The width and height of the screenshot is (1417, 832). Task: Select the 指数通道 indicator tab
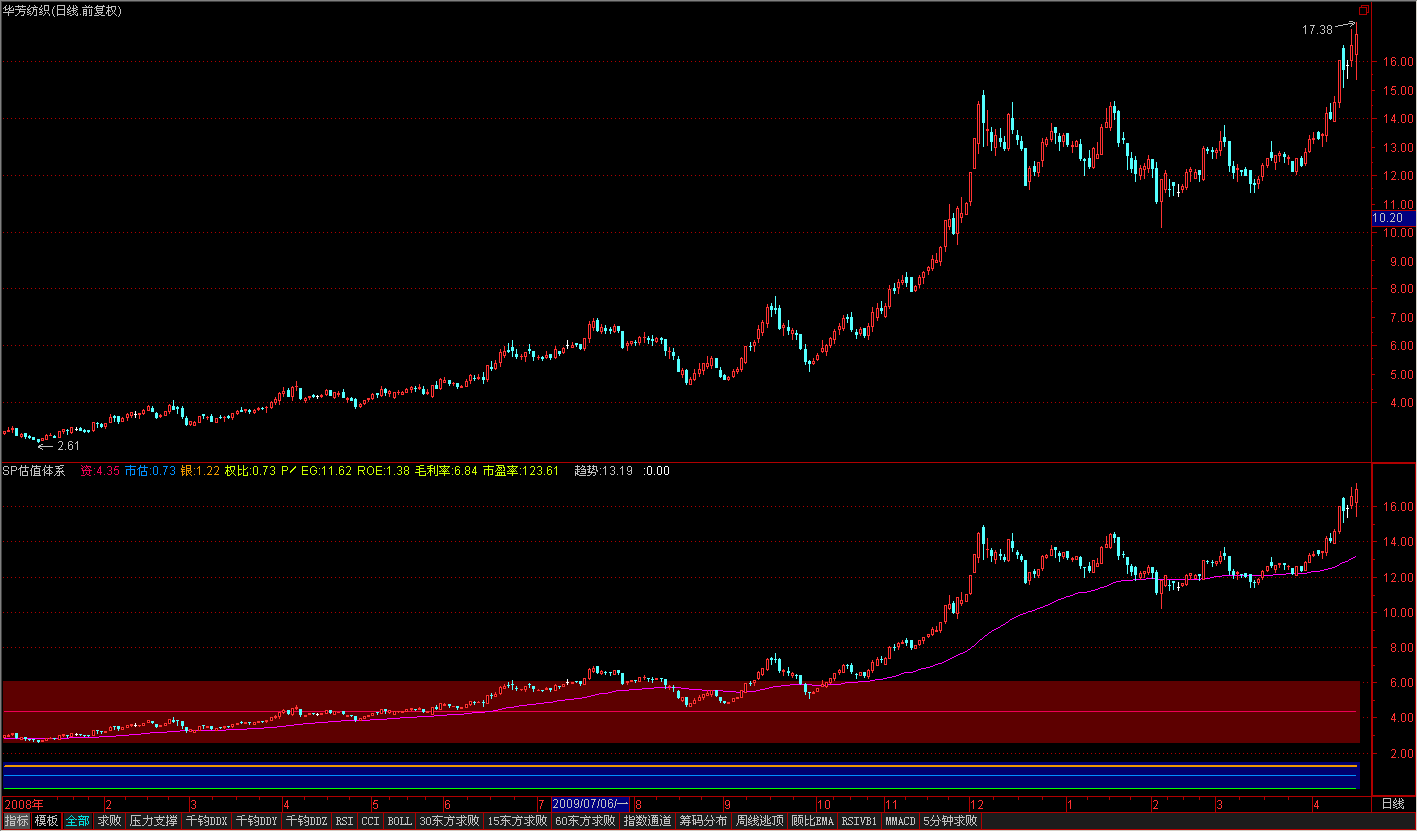coord(647,821)
